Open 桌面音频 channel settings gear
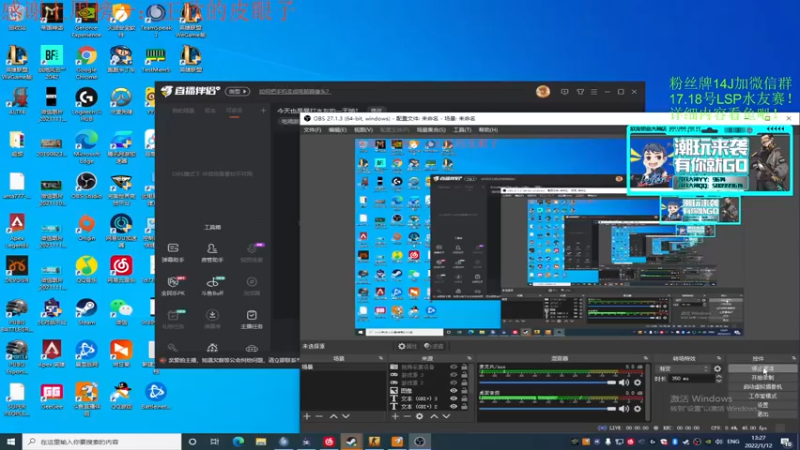The height and width of the screenshot is (450, 800). coord(637,409)
